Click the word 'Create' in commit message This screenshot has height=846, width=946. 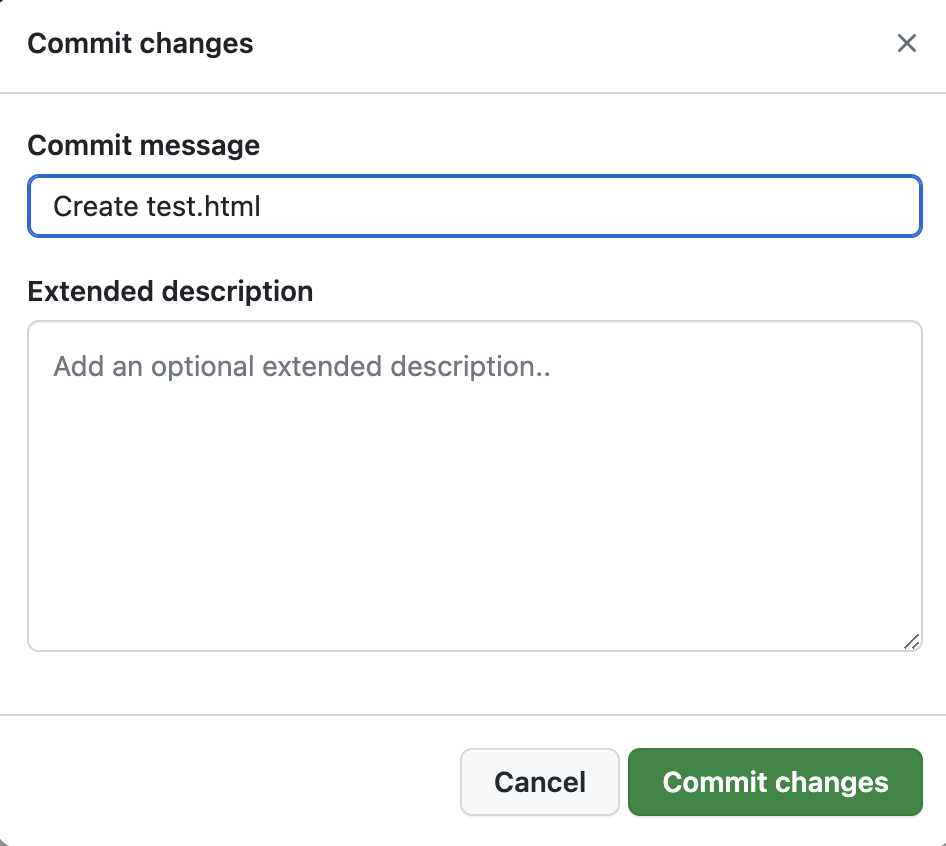(95, 207)
